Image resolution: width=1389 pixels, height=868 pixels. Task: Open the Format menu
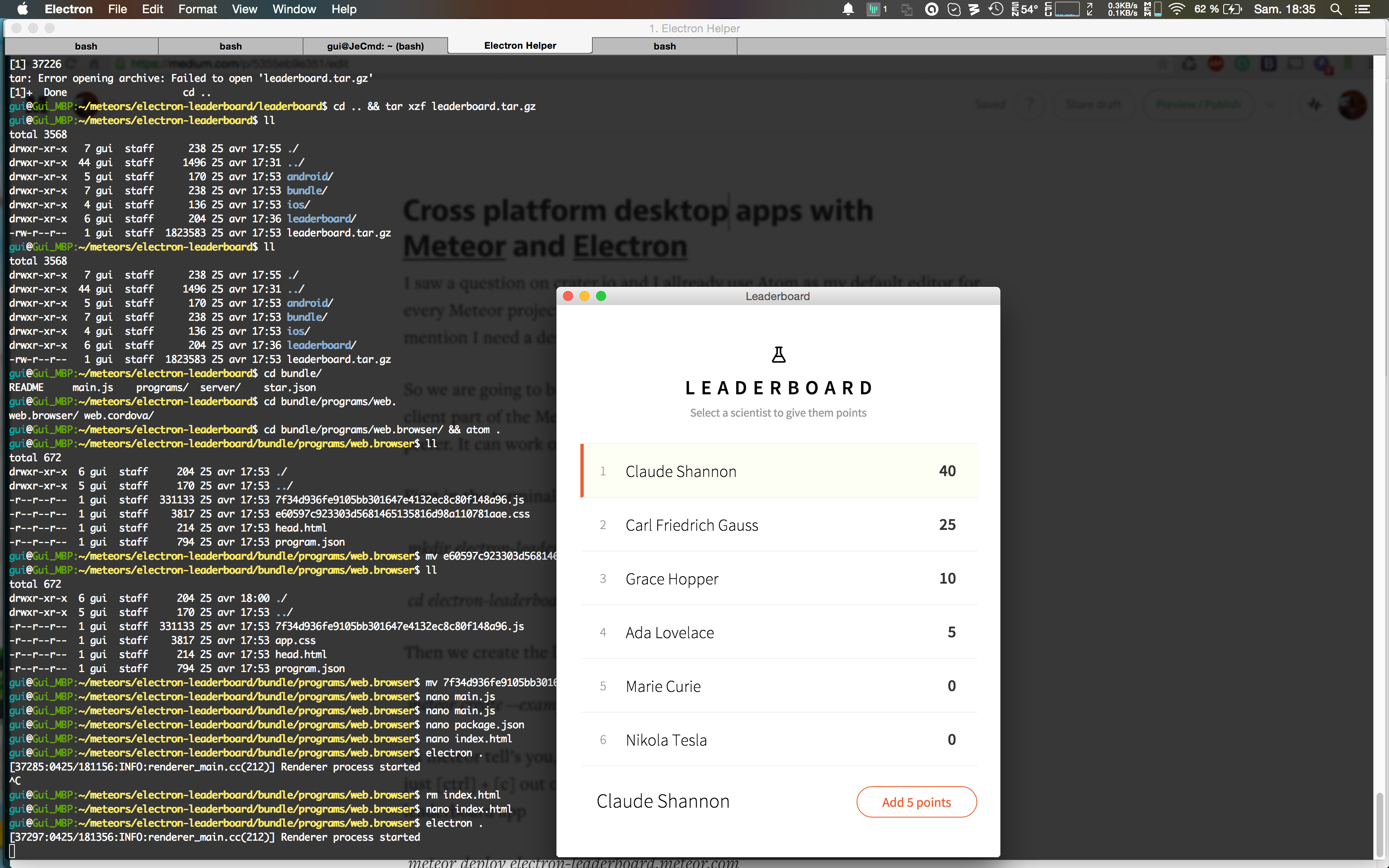(198, 9)
